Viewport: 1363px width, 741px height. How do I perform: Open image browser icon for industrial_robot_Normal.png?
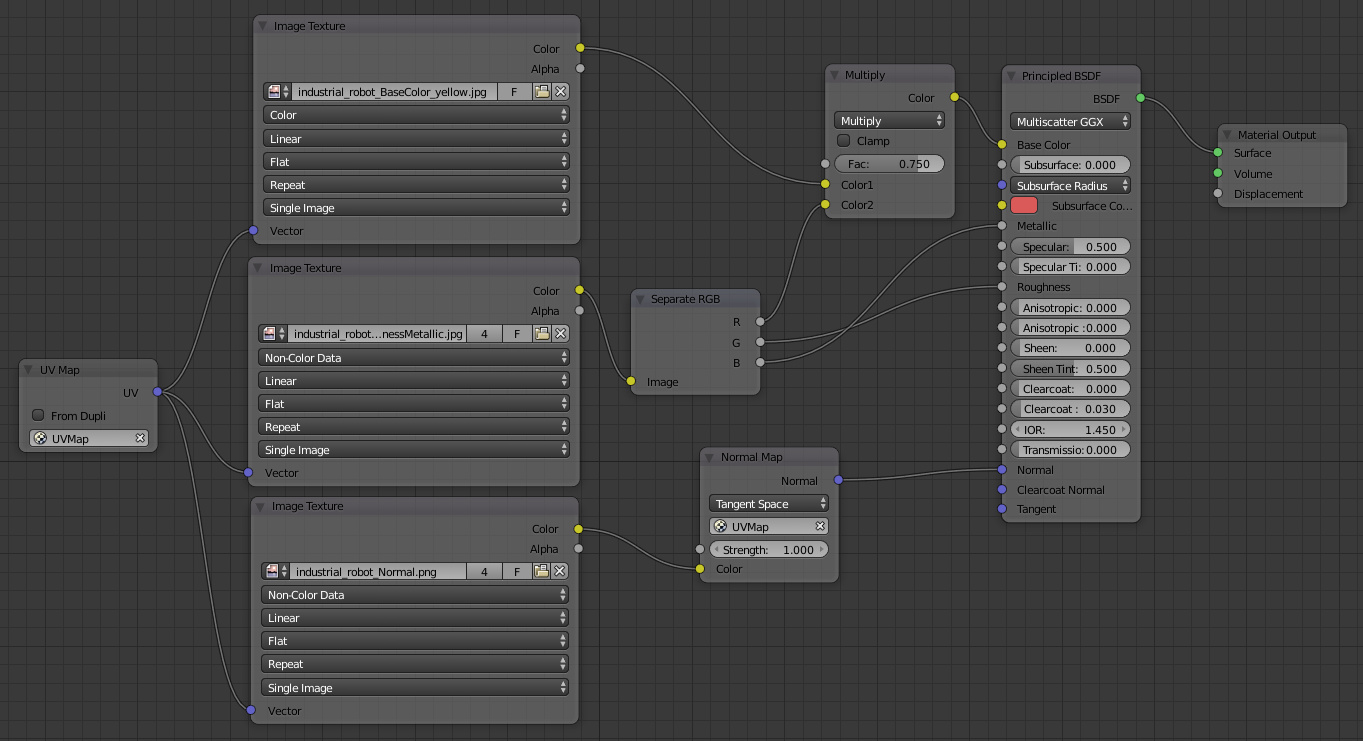(x=275, y=572)
